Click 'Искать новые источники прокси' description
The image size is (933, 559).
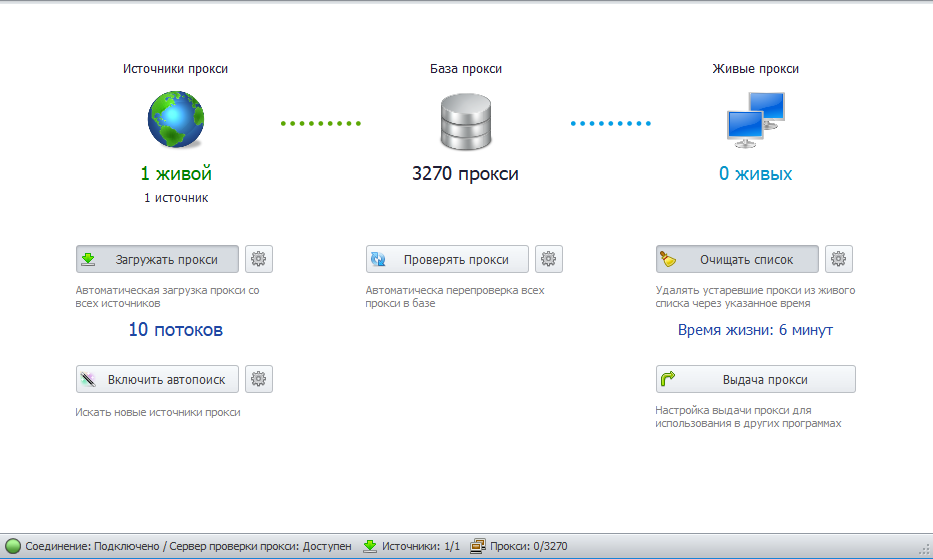[158, 412]
